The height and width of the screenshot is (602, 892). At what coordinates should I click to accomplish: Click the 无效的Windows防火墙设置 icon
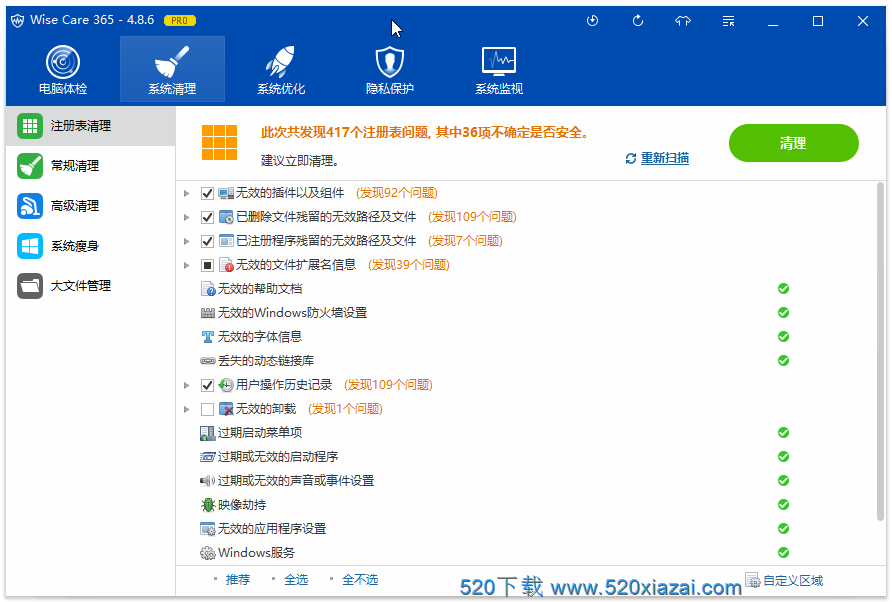208,313
